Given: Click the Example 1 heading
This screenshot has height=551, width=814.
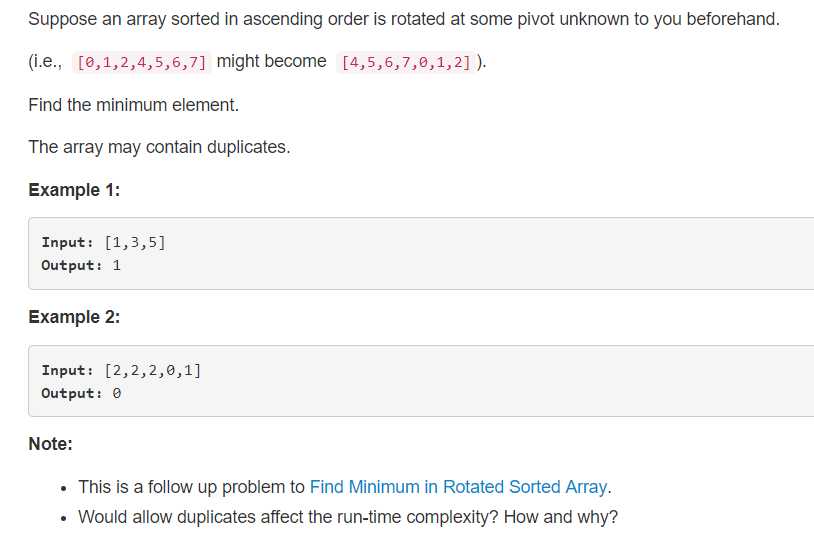Looking at the screenshot, I should pyautogui.click(x=74, y=190).
